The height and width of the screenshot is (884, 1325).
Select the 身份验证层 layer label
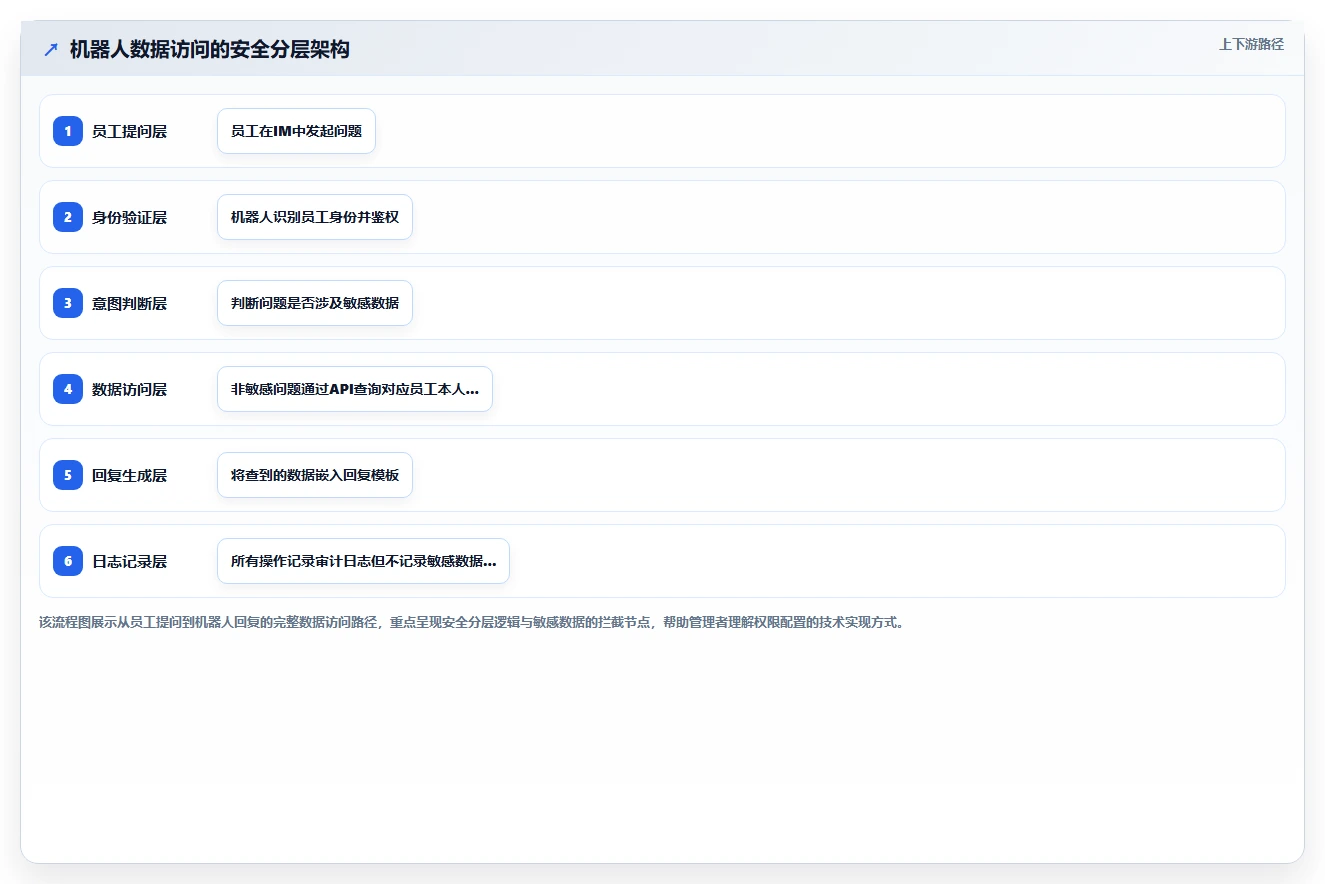click(x=129, y=217)
